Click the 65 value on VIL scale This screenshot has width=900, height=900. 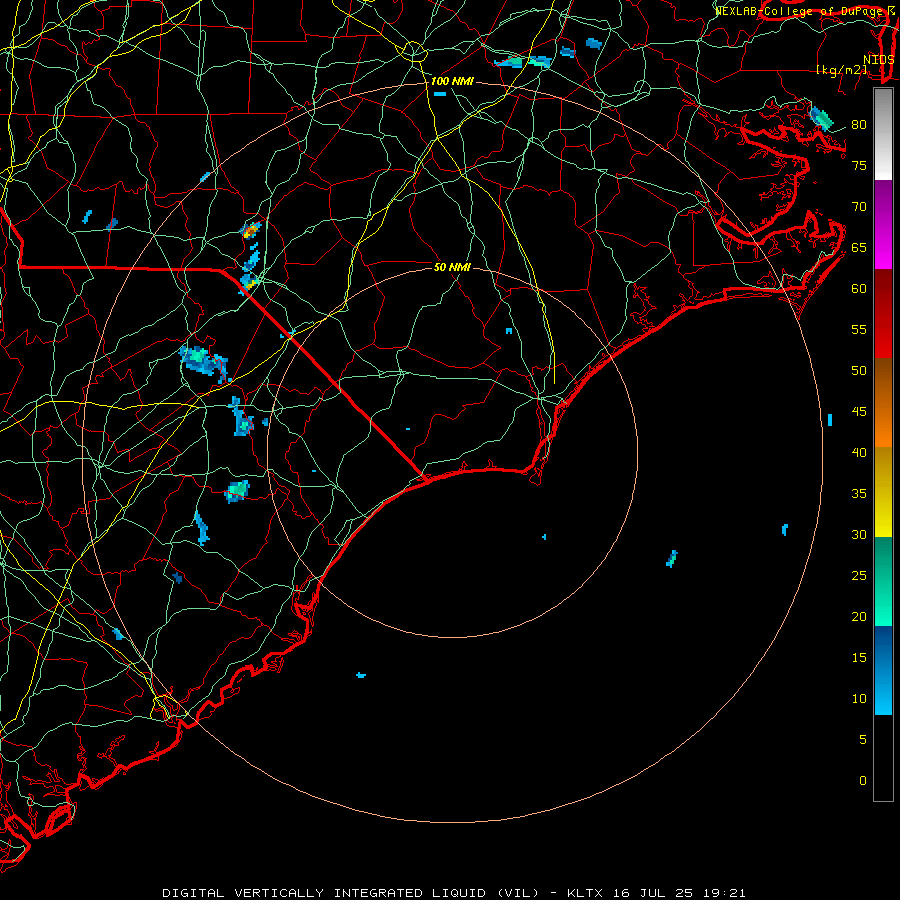tap(859, 248)
